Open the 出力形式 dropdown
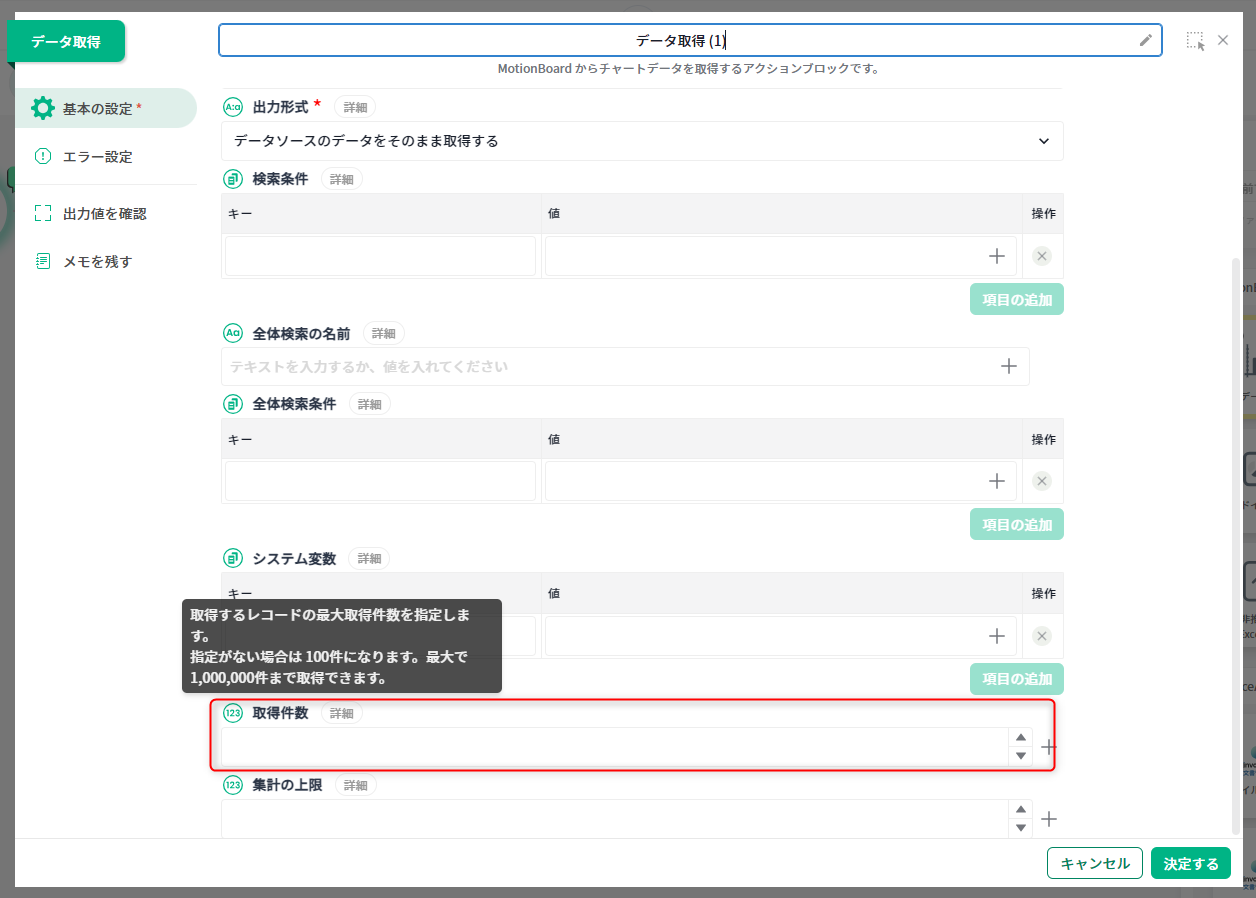The image size is (1256, 898). (642, 141)
